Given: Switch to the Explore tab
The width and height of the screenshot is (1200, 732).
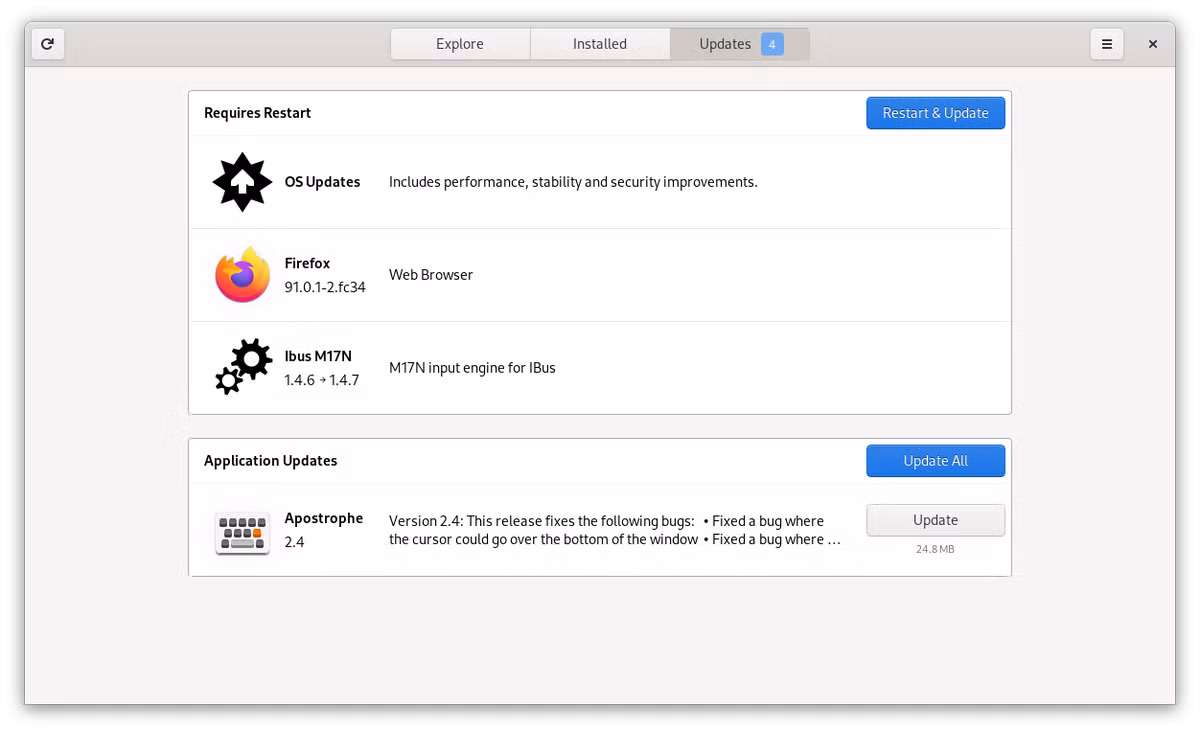Looking at the screenshot, I should (x=460, y=44).
